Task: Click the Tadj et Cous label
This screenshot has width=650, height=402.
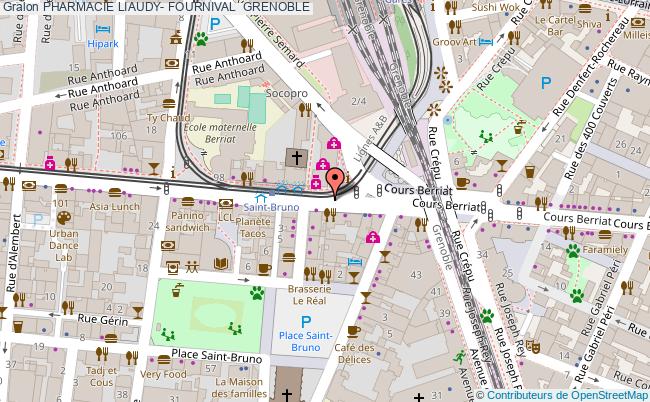Action: pos(102,376)
